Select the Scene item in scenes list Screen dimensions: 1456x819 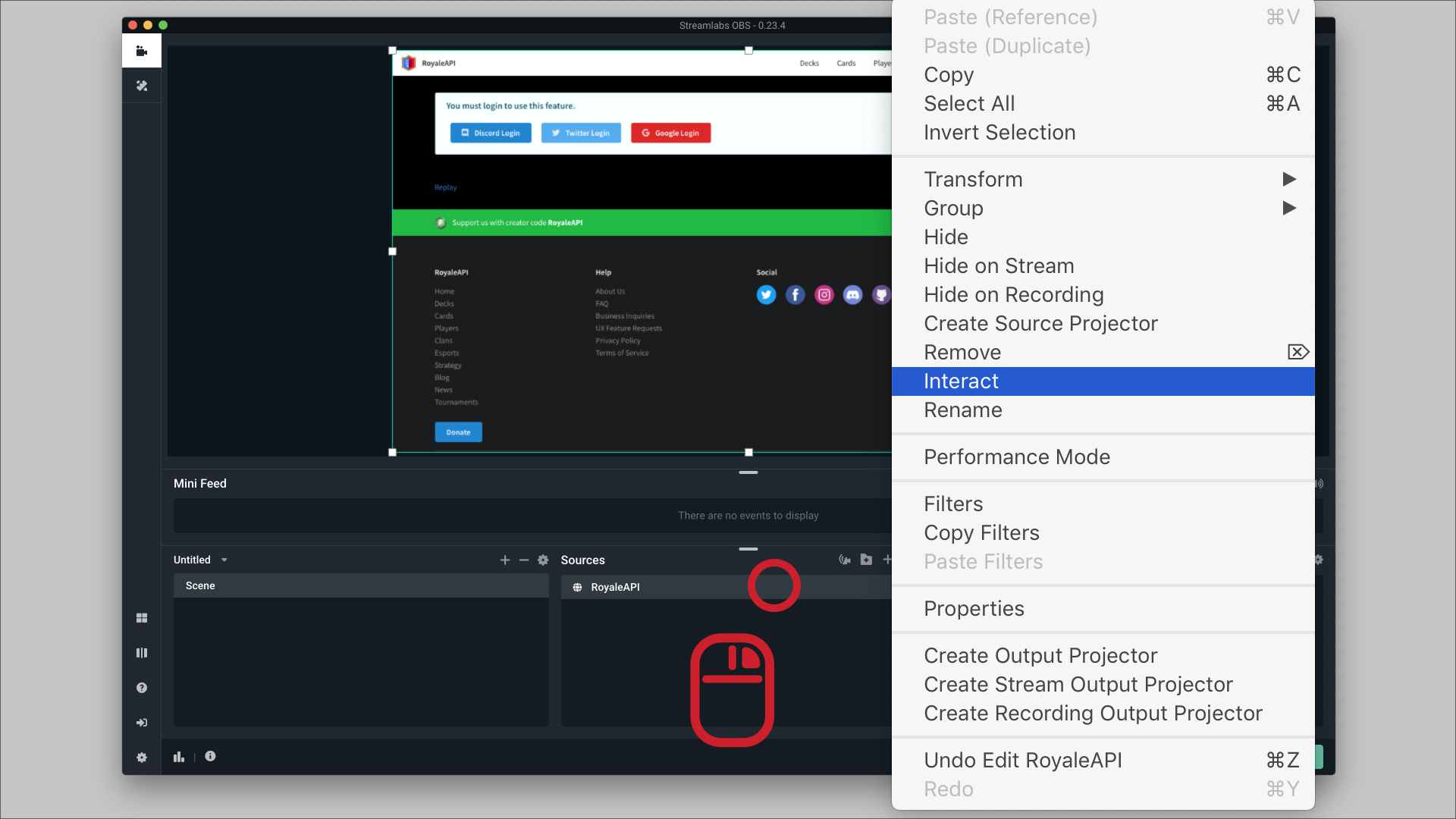point(361,585)
